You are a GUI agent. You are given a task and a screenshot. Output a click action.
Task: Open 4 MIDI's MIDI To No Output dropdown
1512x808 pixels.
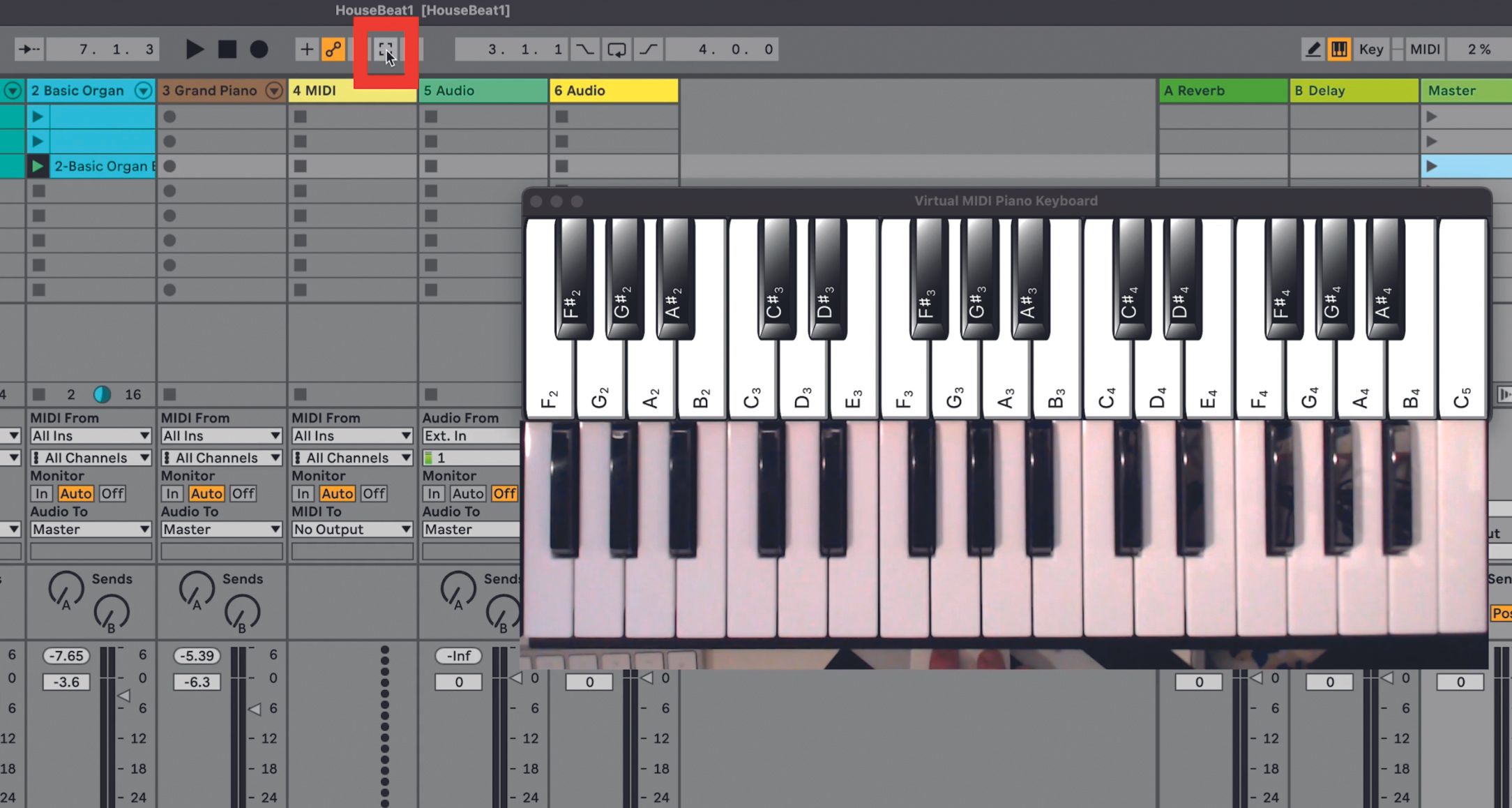352,529
